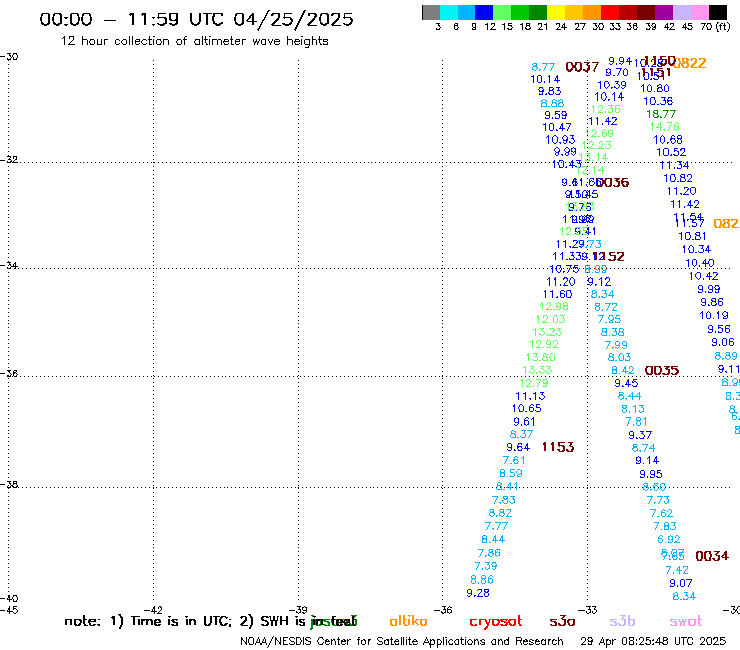Click wave height value '7.95'

point(609,320)
